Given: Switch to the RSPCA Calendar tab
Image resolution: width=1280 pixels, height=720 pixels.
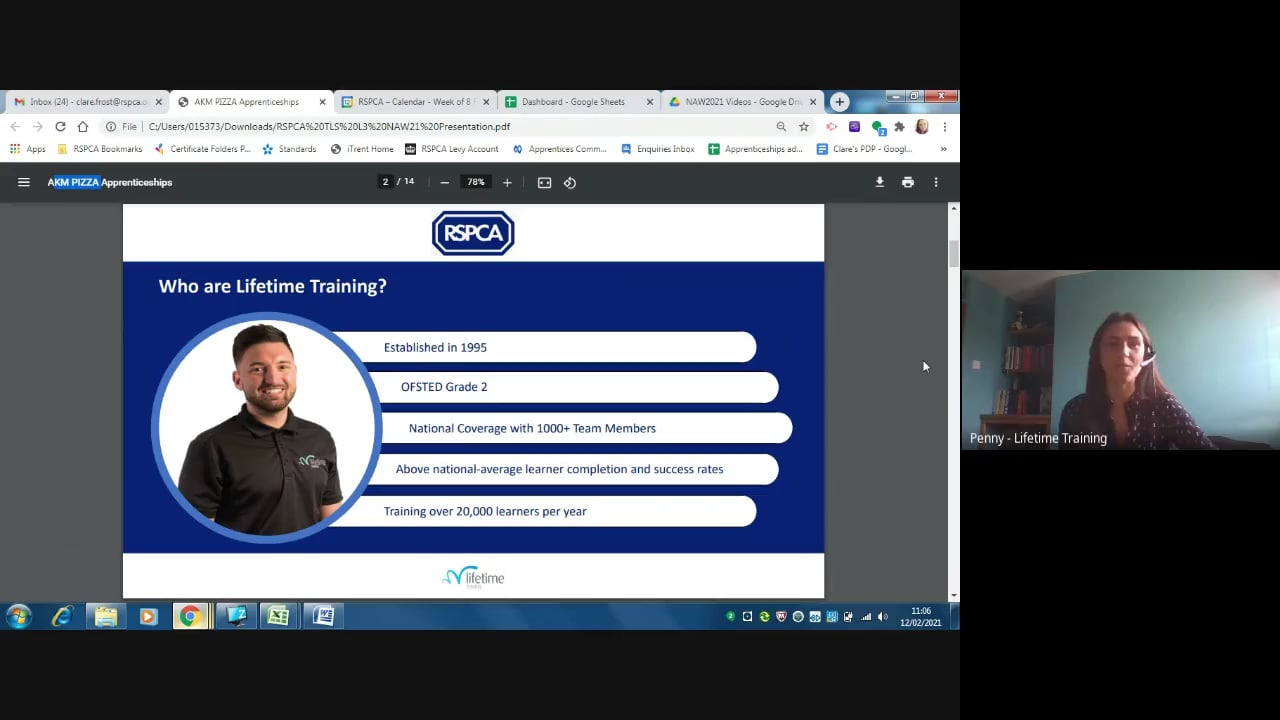Looking at the screenshot, I should pyautogui.click(x=414, y=101).
